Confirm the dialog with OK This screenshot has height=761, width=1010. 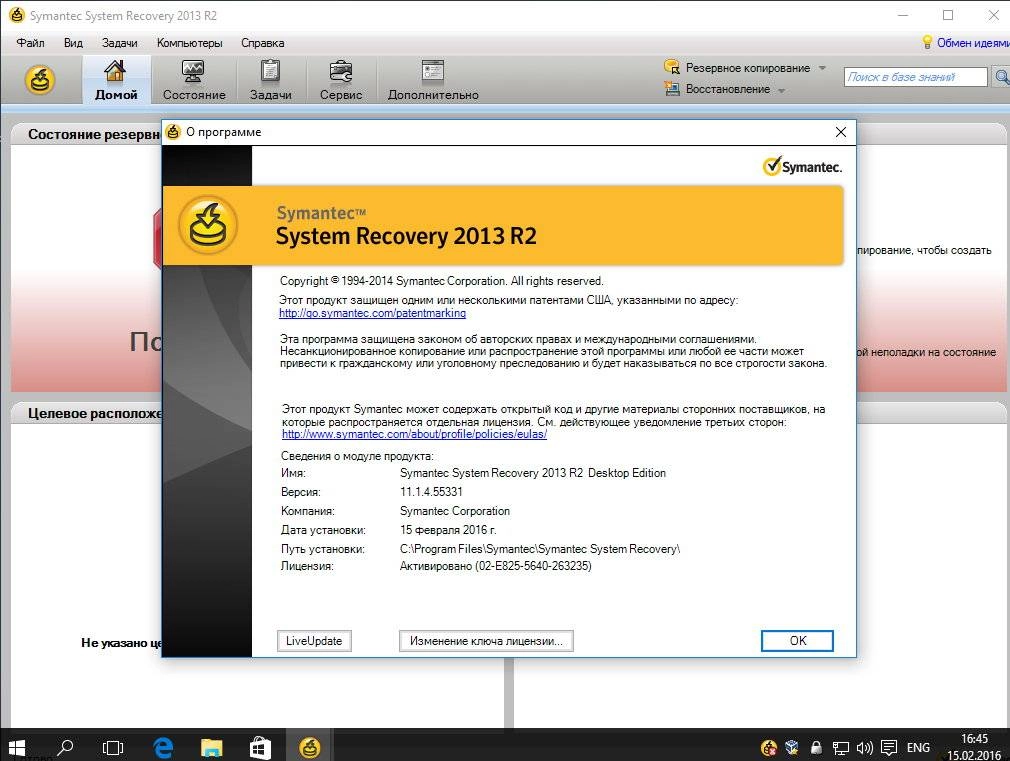click(x=797, y=641)
